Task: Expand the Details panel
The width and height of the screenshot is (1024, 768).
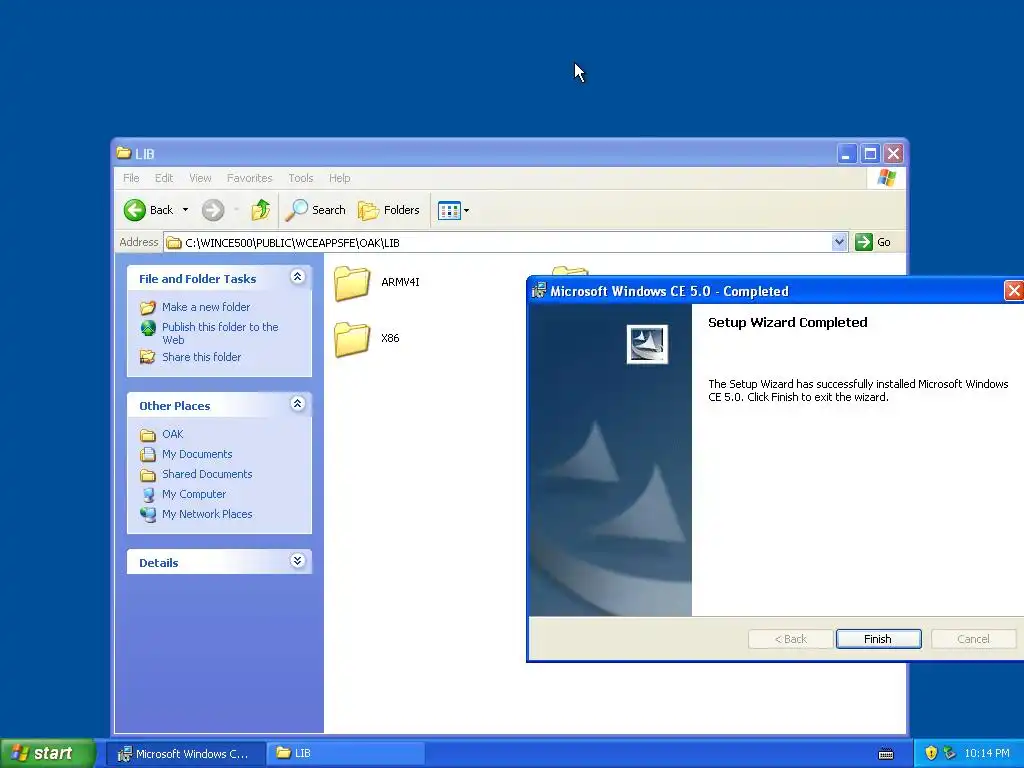Action: [297, 561]
